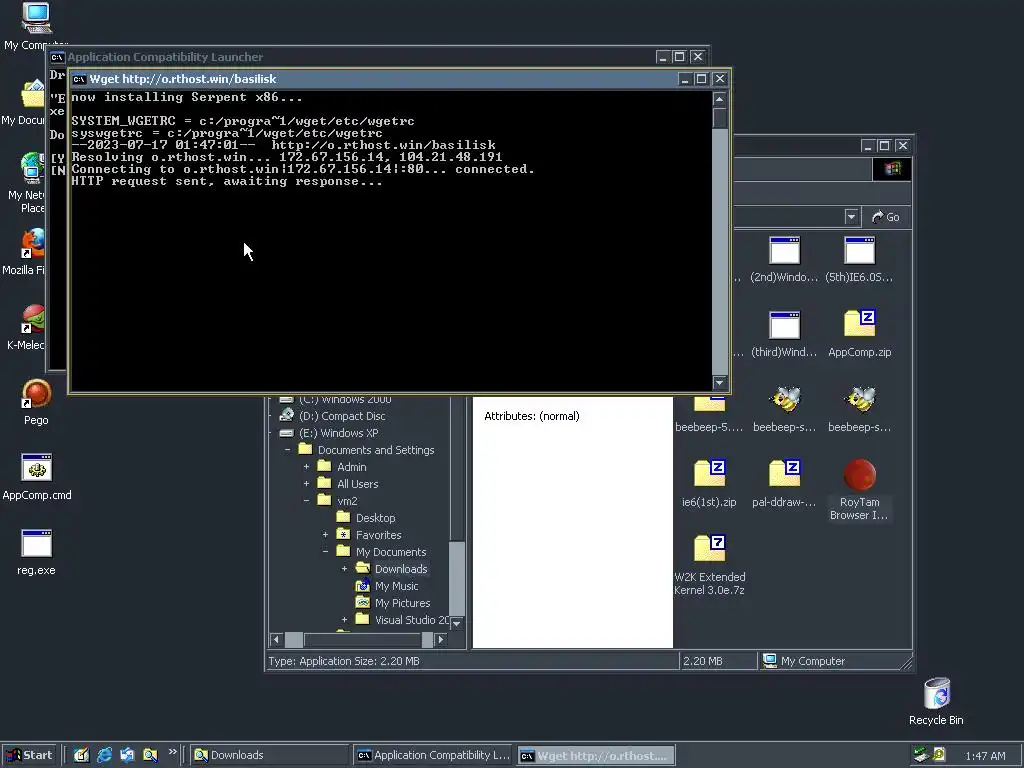Select the K-Meleon desktop shortcut
Screen dimensions: 1024x768
[x=31, y=321]
